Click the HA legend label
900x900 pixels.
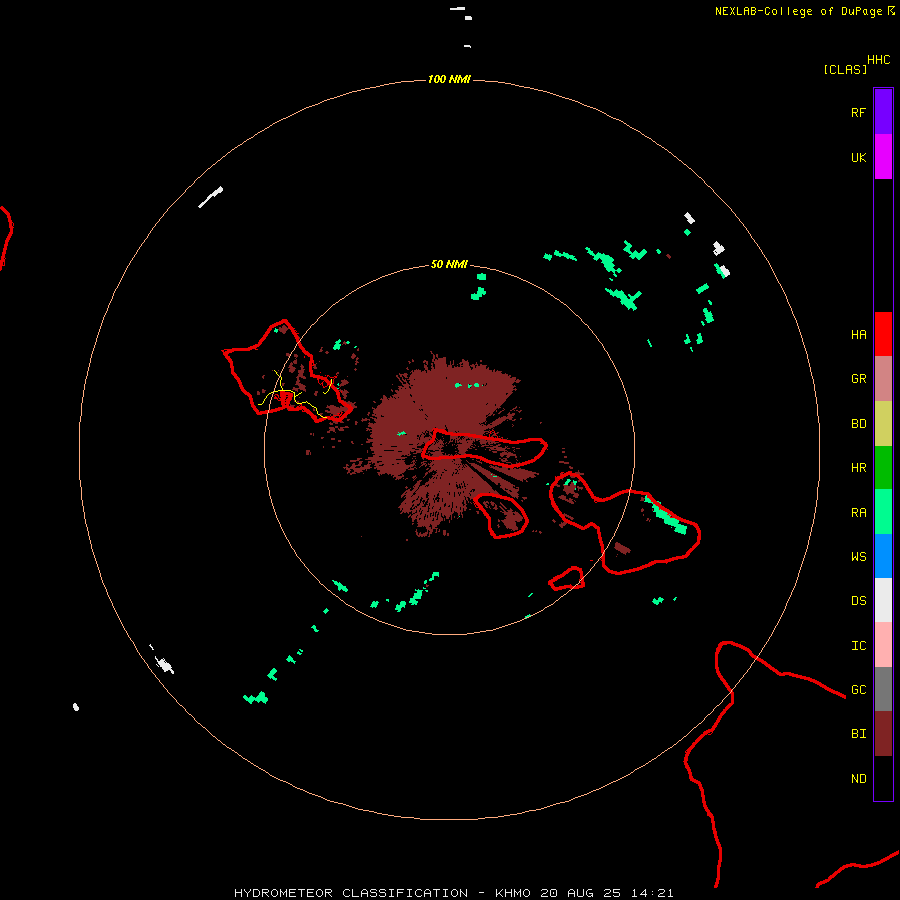(x=858, y=335)
